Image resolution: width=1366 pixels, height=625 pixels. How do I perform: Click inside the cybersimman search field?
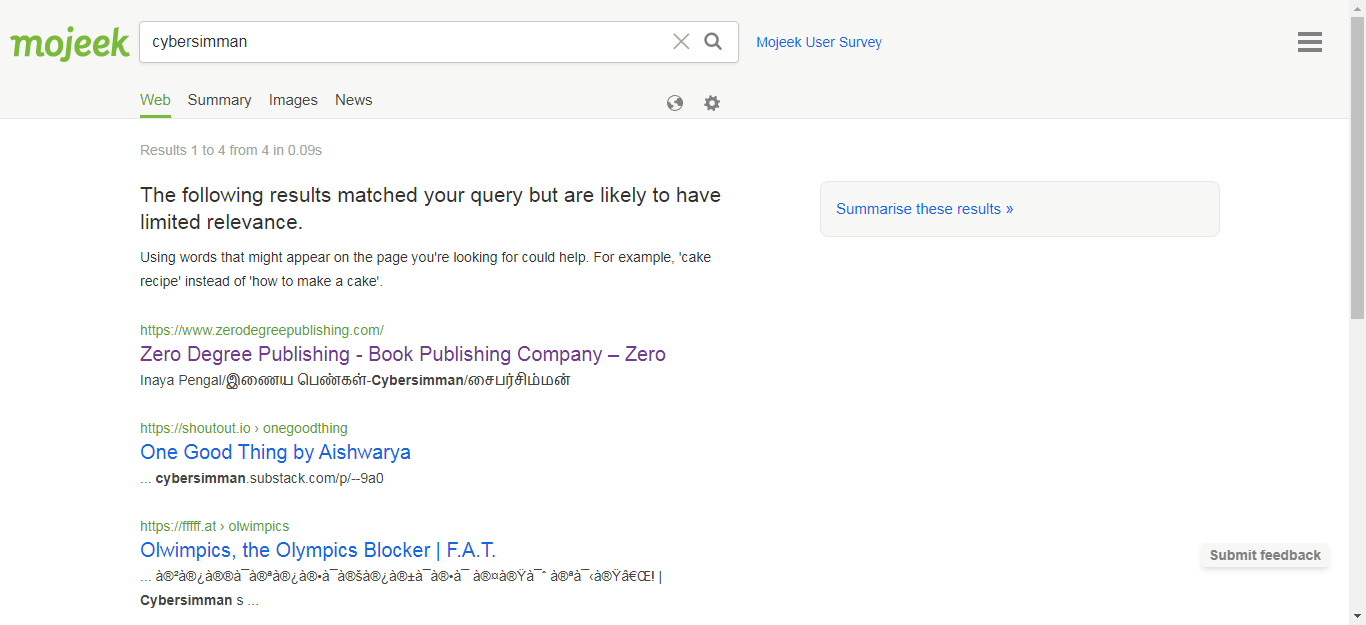[x=400, y=42]
